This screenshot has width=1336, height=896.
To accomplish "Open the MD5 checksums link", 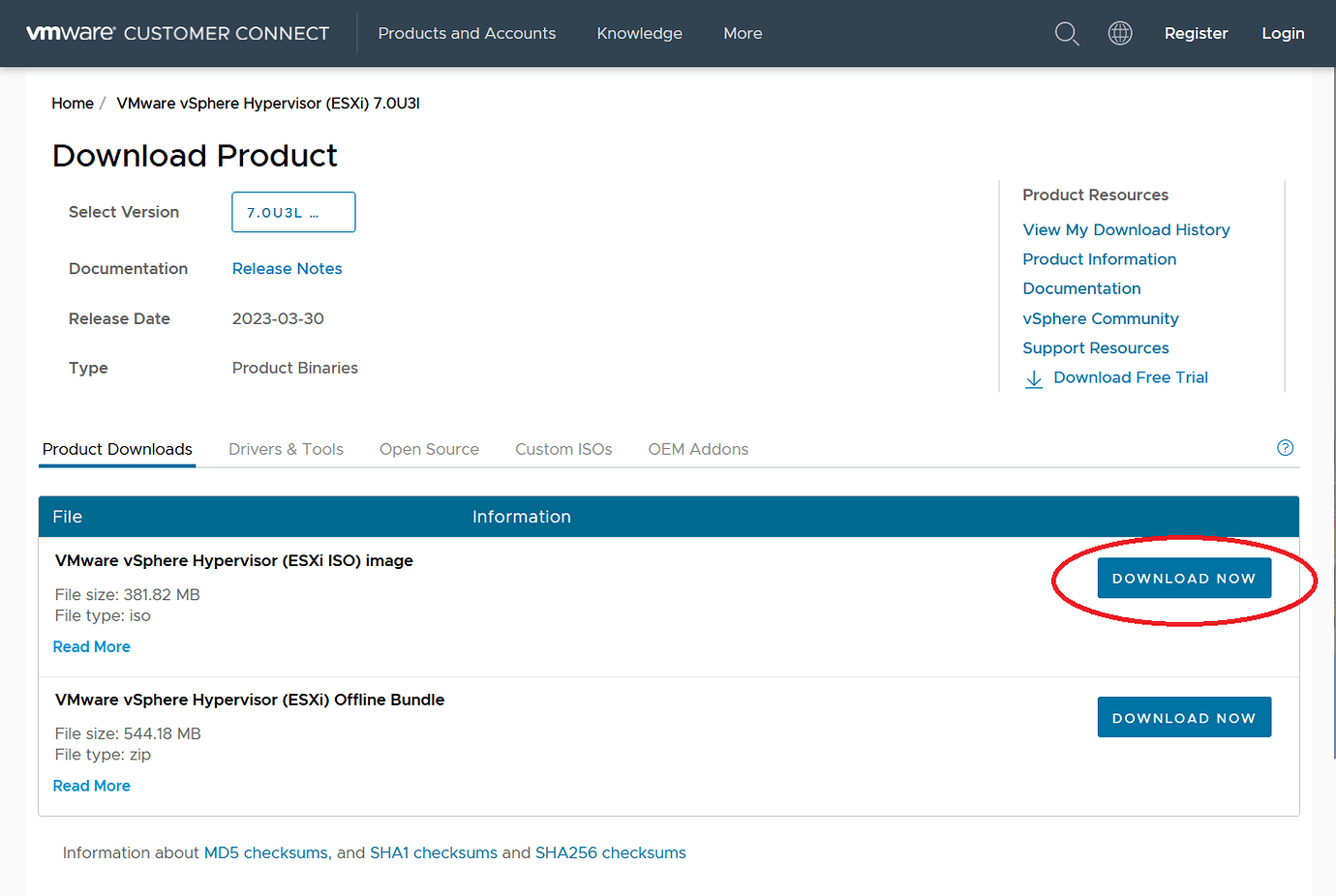I will pos(266,852).
